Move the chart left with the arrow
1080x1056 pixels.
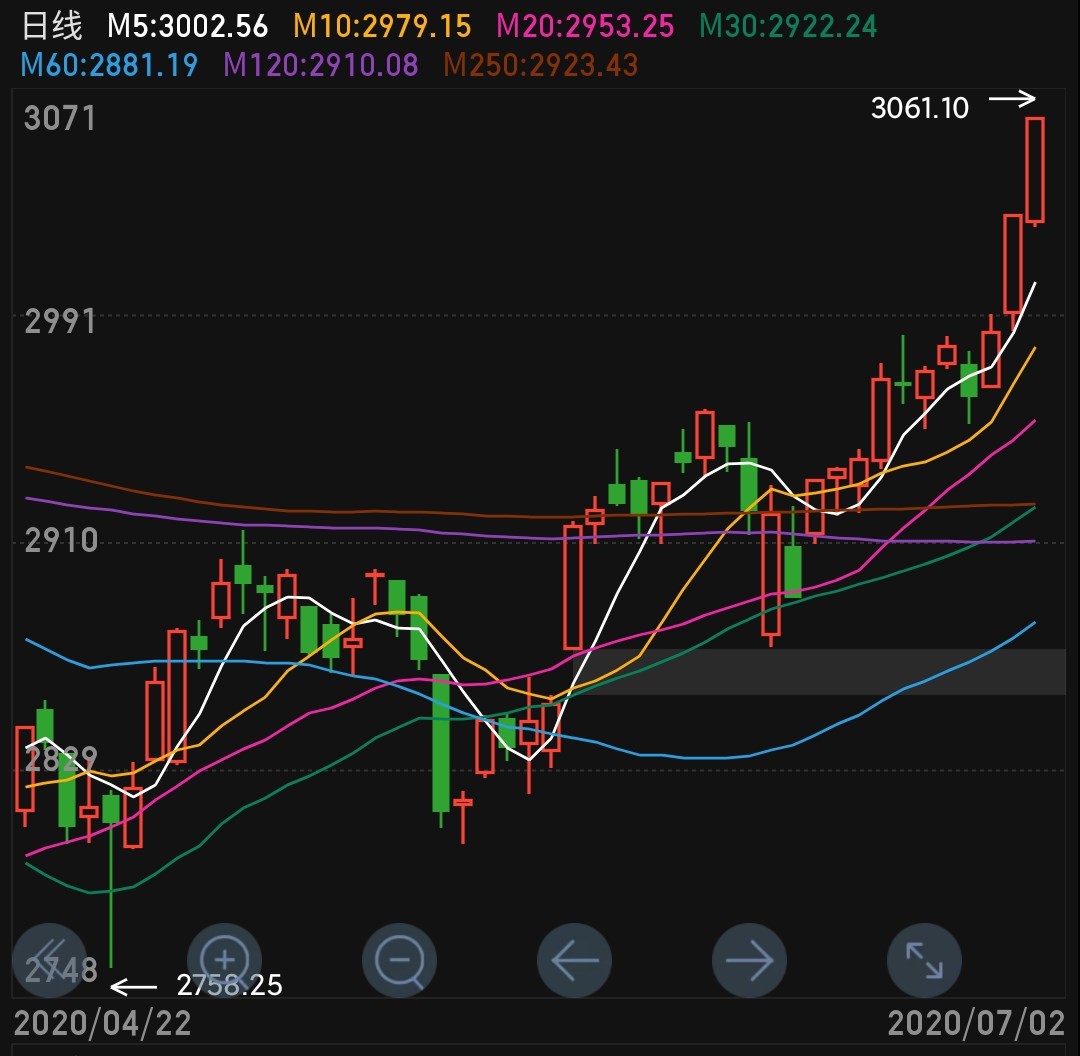[574, 960]
